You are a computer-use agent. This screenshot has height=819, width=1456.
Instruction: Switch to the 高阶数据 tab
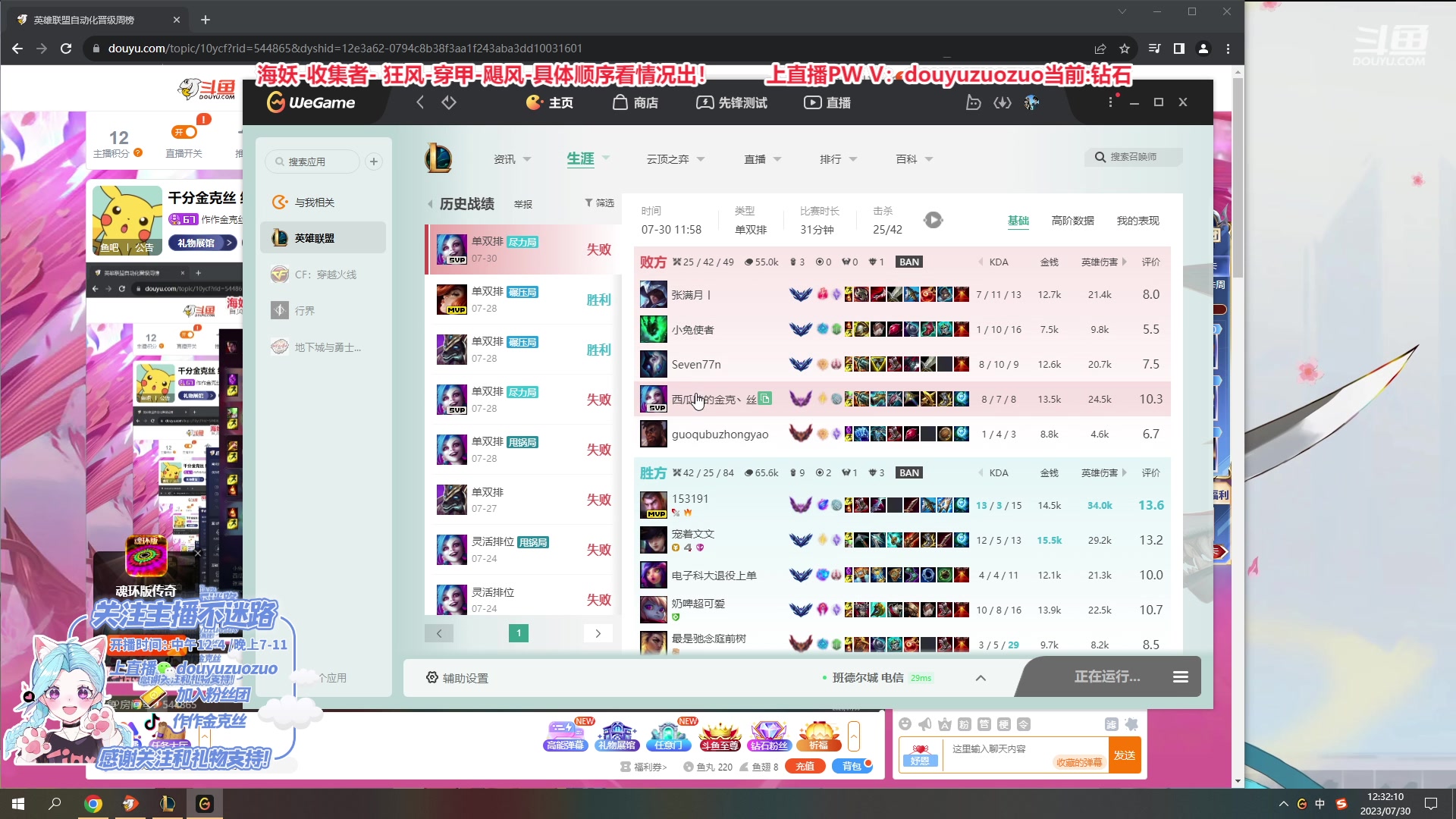[1072, 221]
